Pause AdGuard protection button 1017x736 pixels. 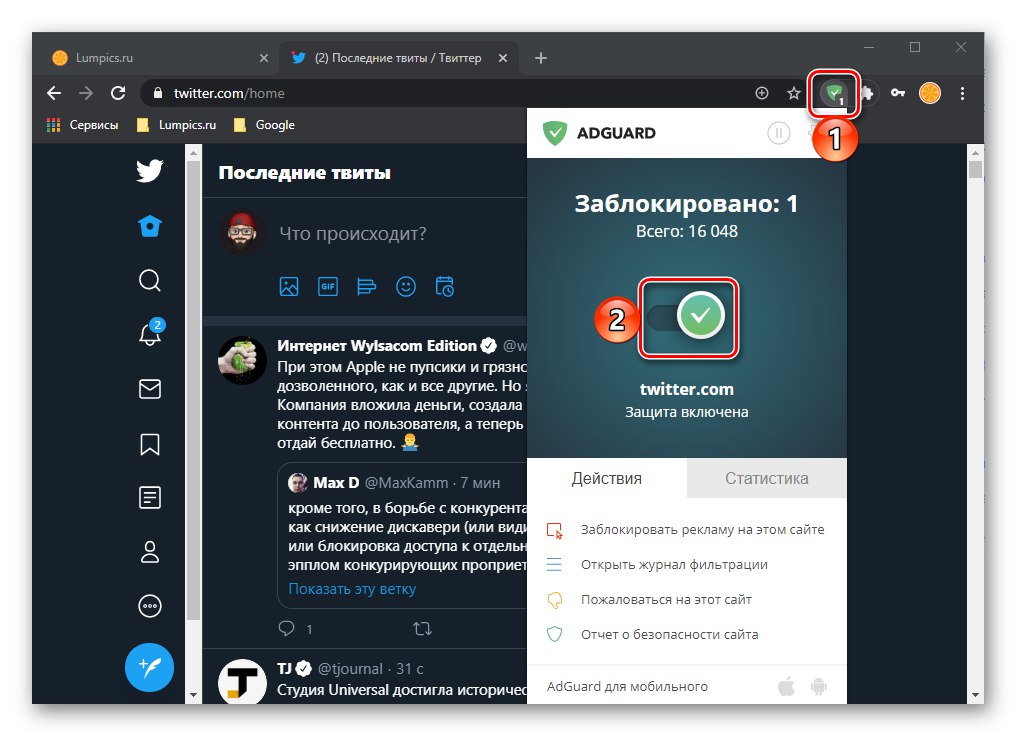pos(778,133)
